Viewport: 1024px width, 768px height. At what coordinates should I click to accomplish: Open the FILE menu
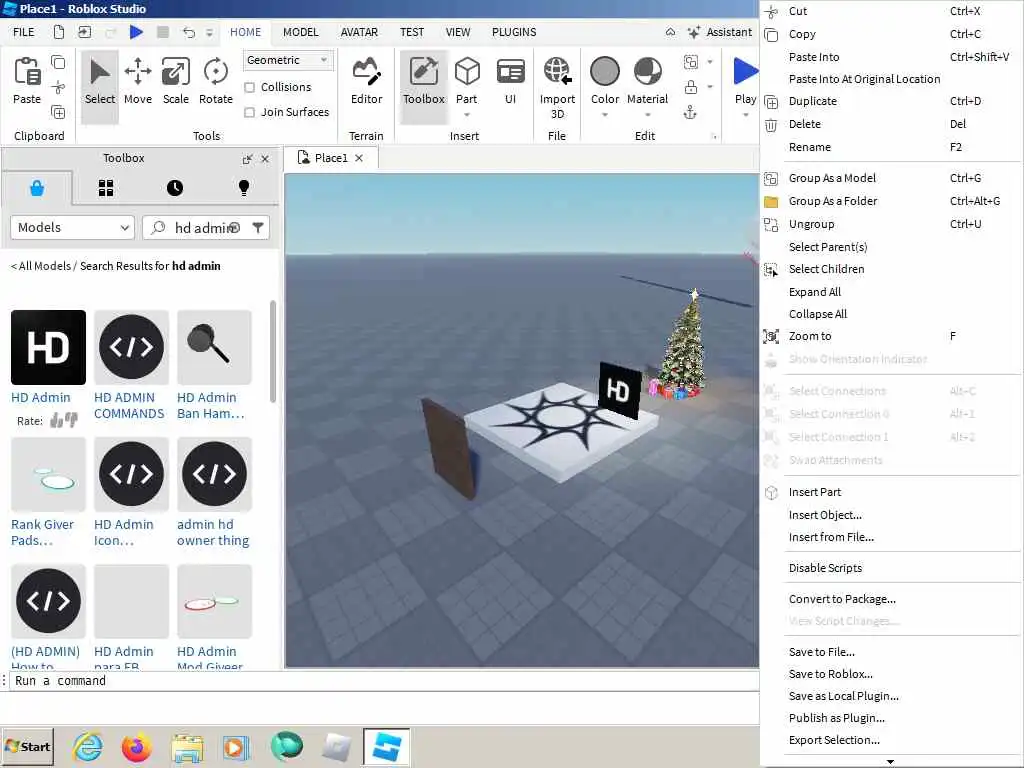click(x=24, y=32)
